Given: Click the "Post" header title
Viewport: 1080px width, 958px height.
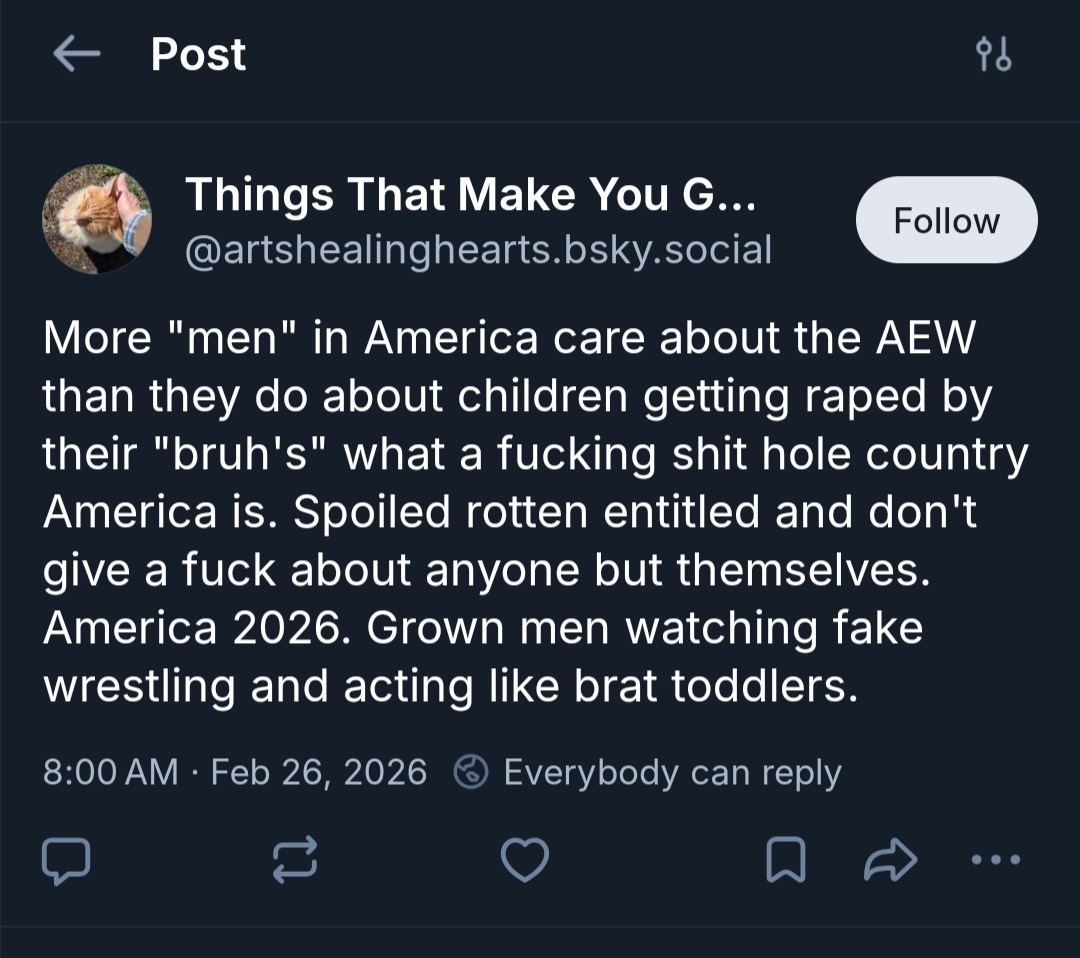Looking at the screenshot, I should [198, 55].
